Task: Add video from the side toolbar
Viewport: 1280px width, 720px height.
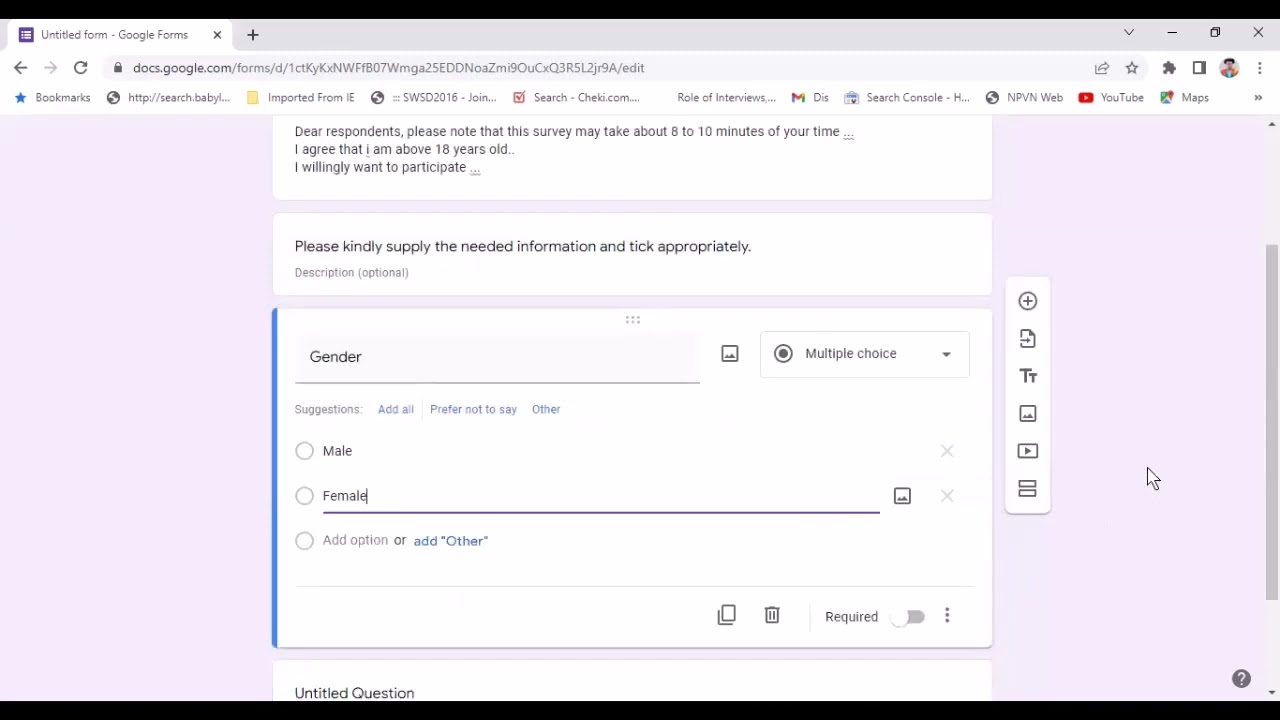Action: tap(1028, 451)
